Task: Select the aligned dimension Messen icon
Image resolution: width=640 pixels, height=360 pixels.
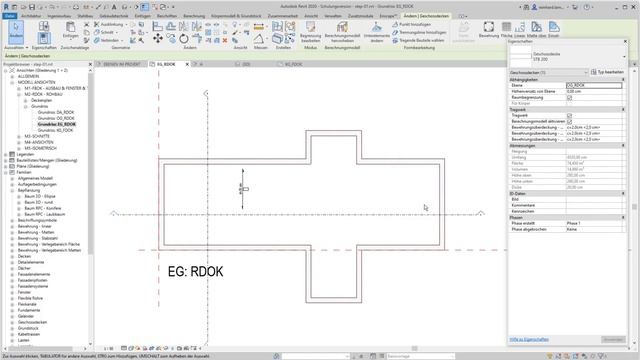Action: 259,27
